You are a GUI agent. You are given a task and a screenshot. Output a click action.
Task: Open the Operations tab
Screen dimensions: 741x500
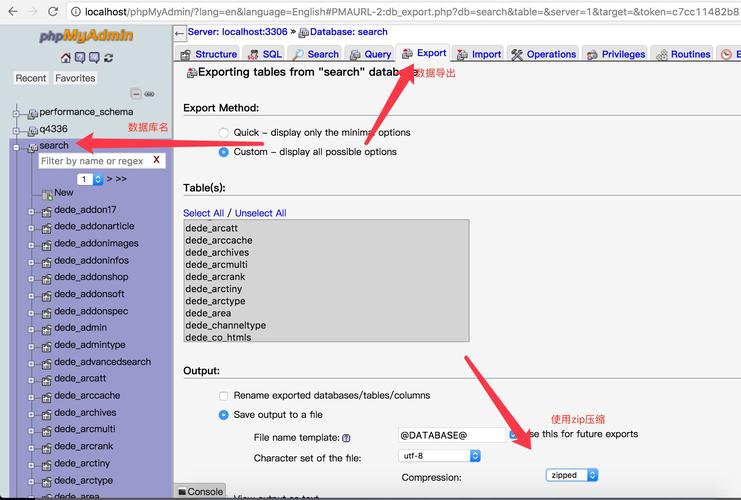coord(543,54)
